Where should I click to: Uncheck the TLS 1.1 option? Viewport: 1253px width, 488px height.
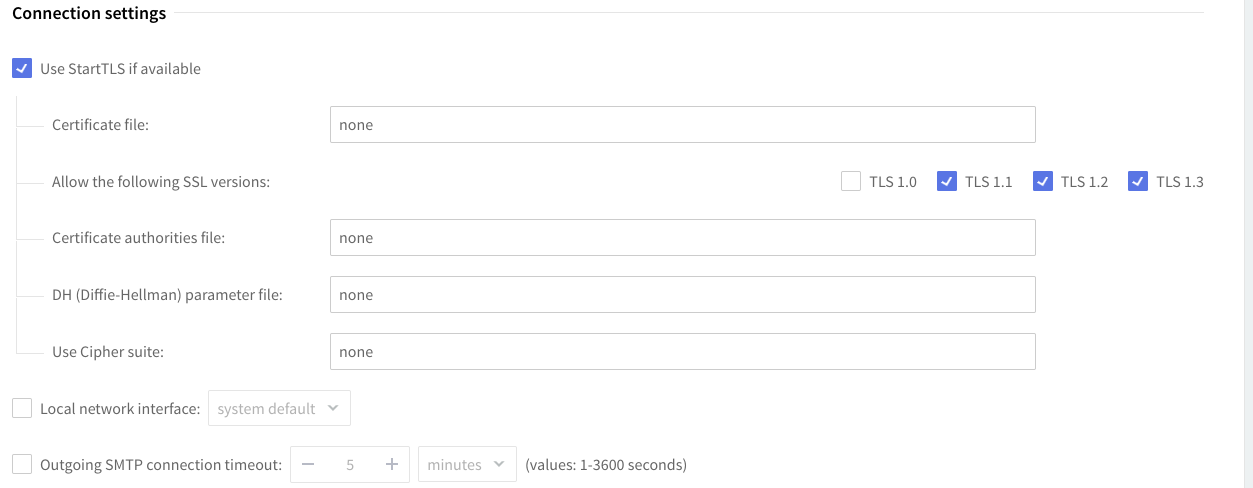[947, 181]
